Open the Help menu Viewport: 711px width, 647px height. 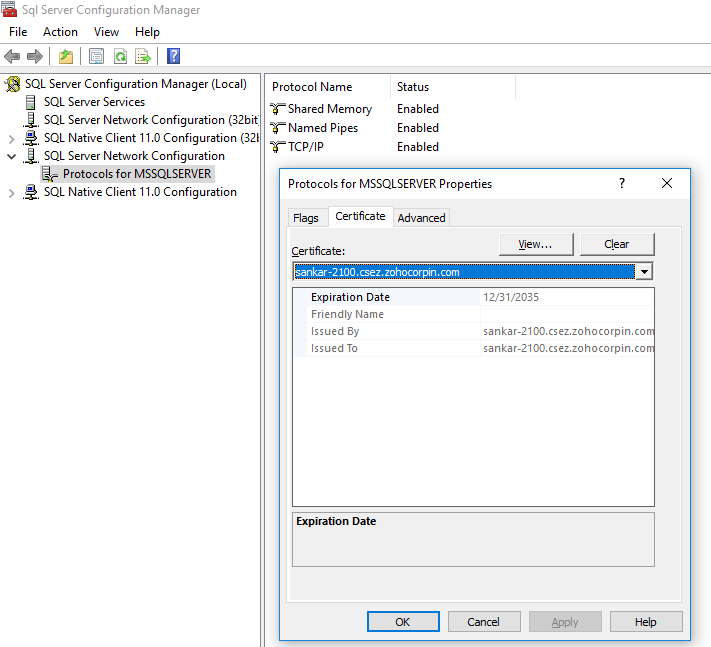click(x=147, y=32)
